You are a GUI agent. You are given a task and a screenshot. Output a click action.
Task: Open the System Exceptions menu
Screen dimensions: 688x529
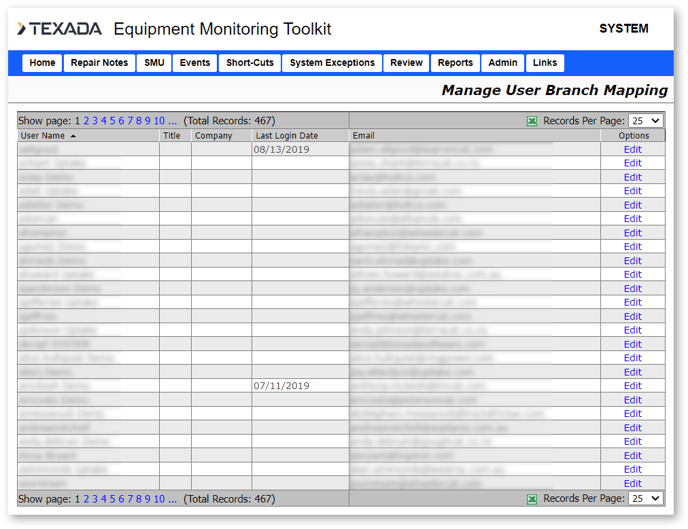[x=332, y=63]
